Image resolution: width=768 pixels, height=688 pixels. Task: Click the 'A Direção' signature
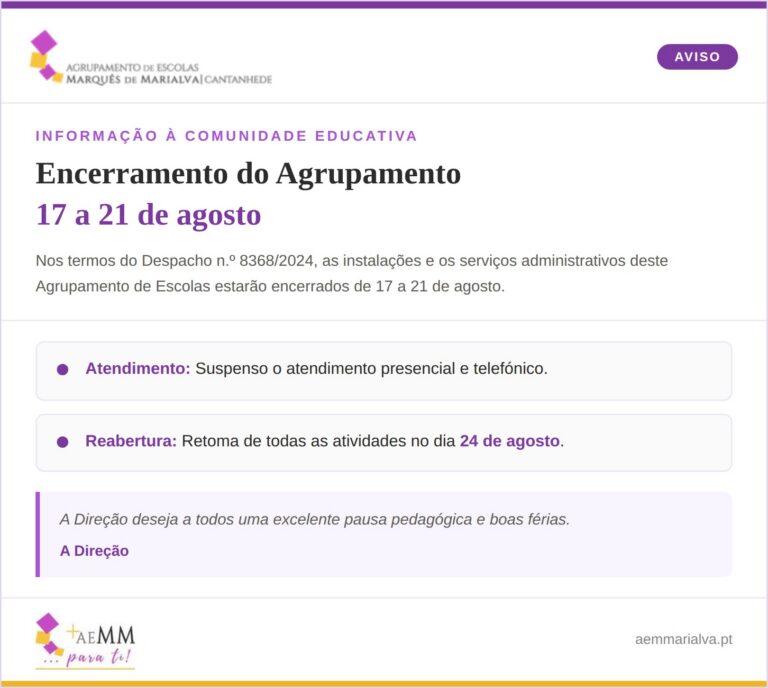(95, 550)
